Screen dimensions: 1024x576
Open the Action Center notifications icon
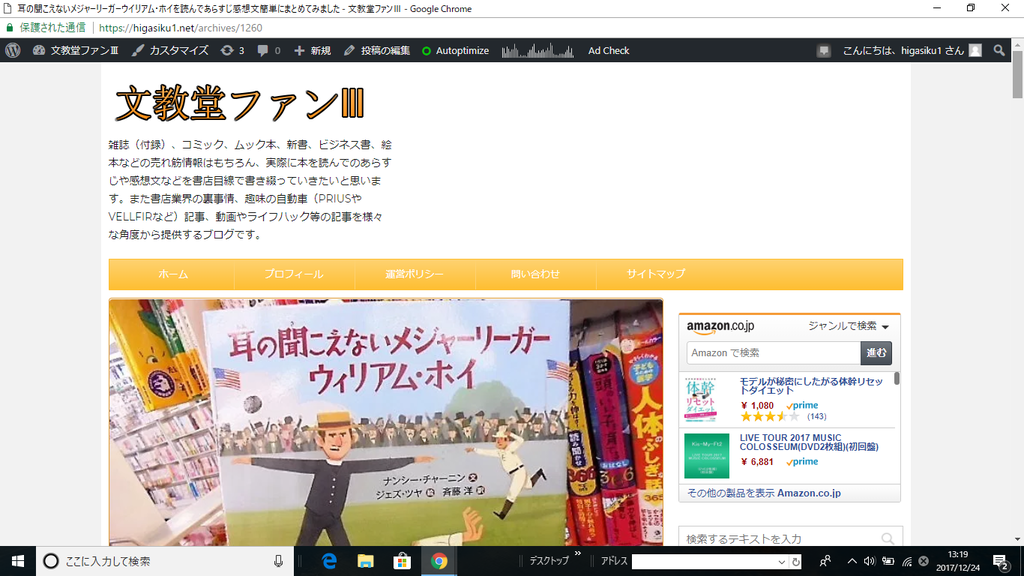(x=1000, y=561)
